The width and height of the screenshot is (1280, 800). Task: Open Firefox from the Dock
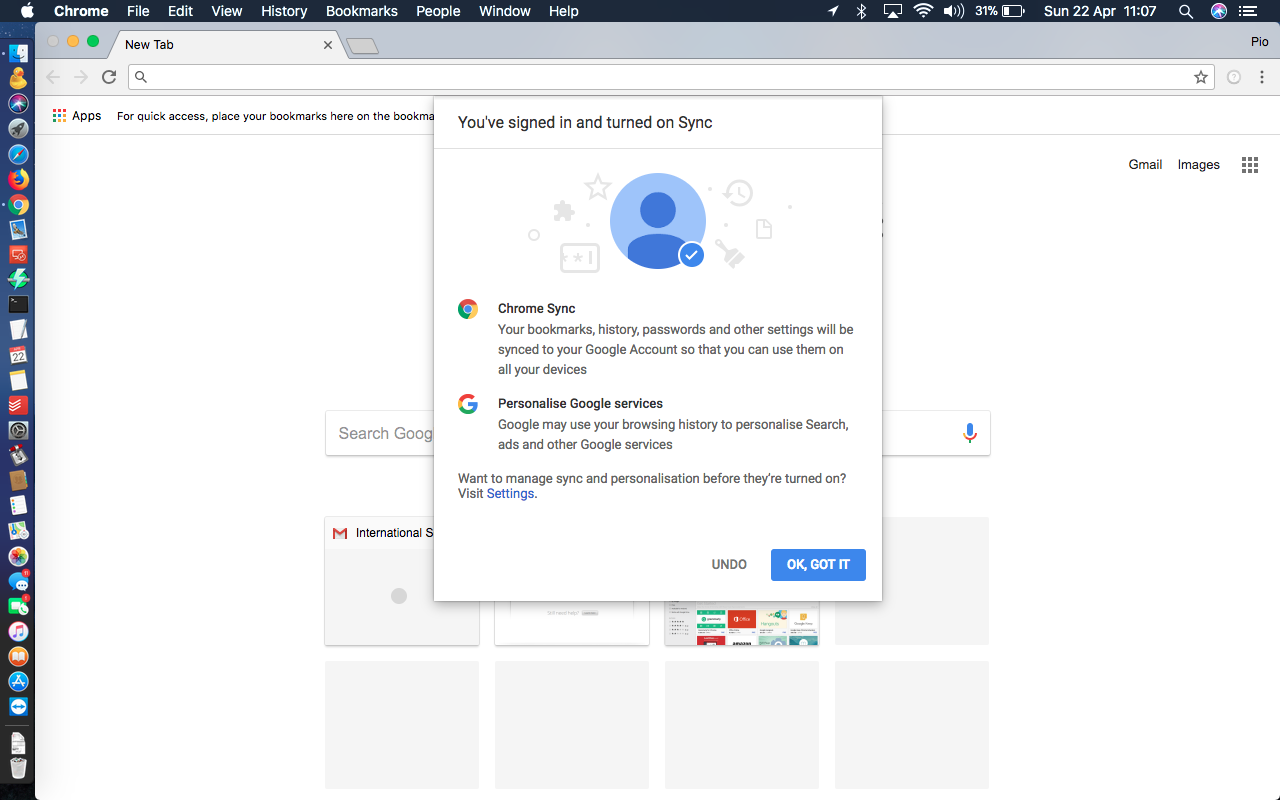pos(18,179)
